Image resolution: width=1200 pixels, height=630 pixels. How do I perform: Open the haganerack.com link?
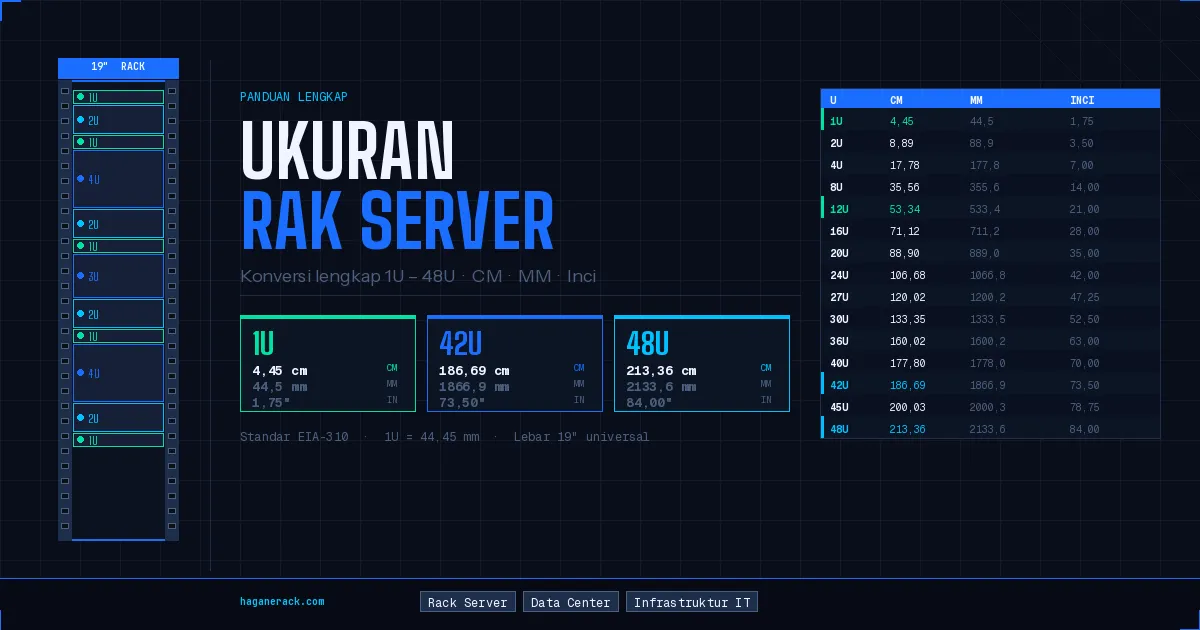282,602
